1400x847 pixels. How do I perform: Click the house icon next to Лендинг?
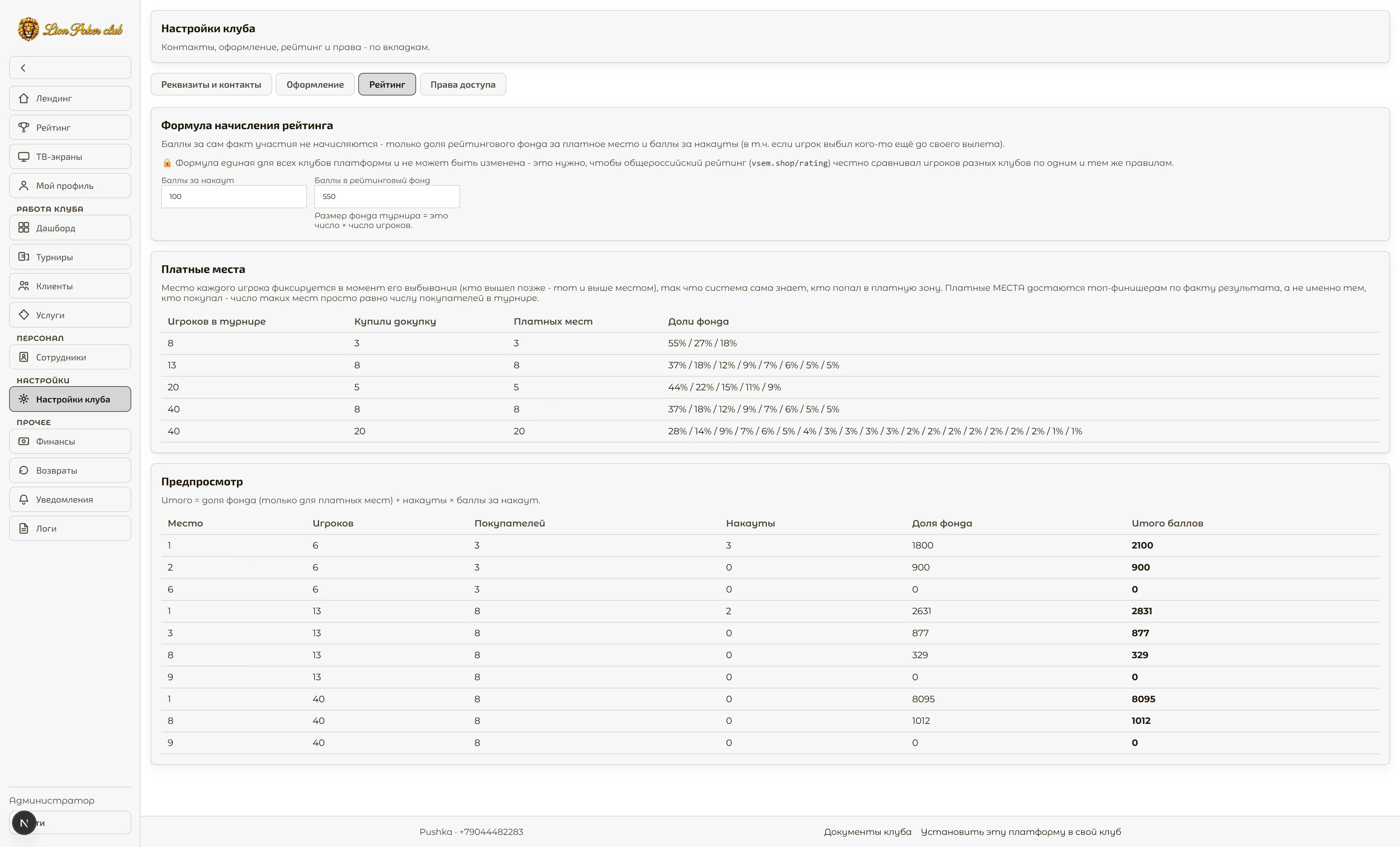coord(23,98)
